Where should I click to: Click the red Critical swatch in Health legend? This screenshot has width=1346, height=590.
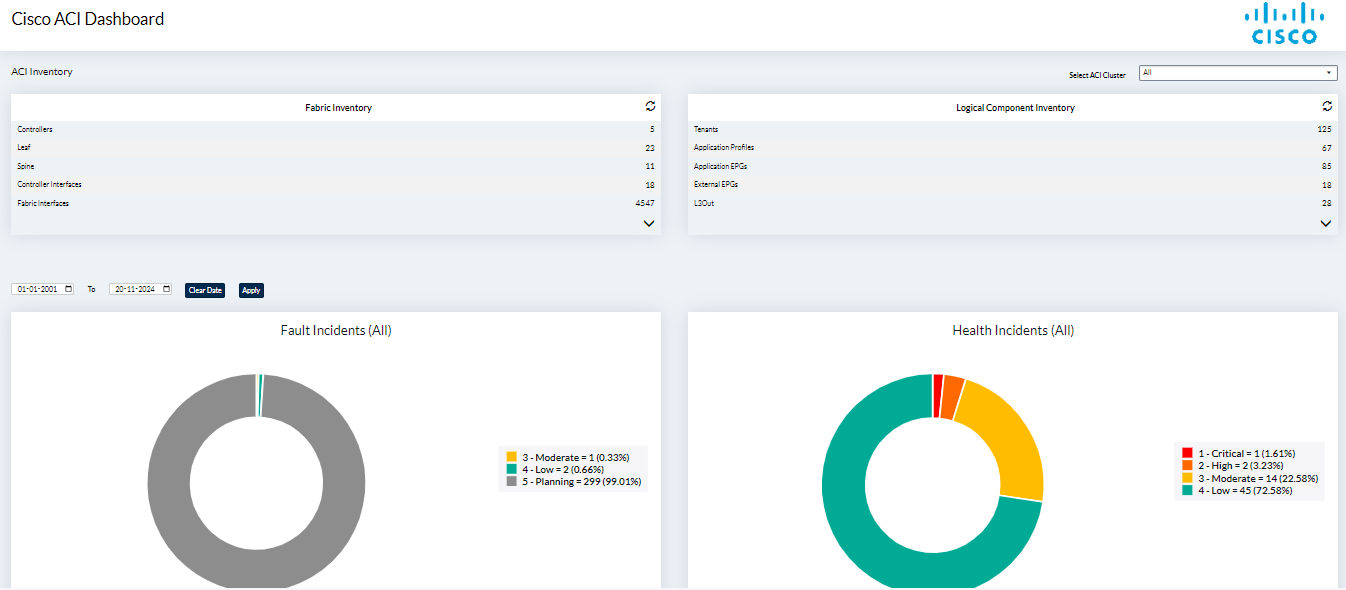tap(1188, 454)
